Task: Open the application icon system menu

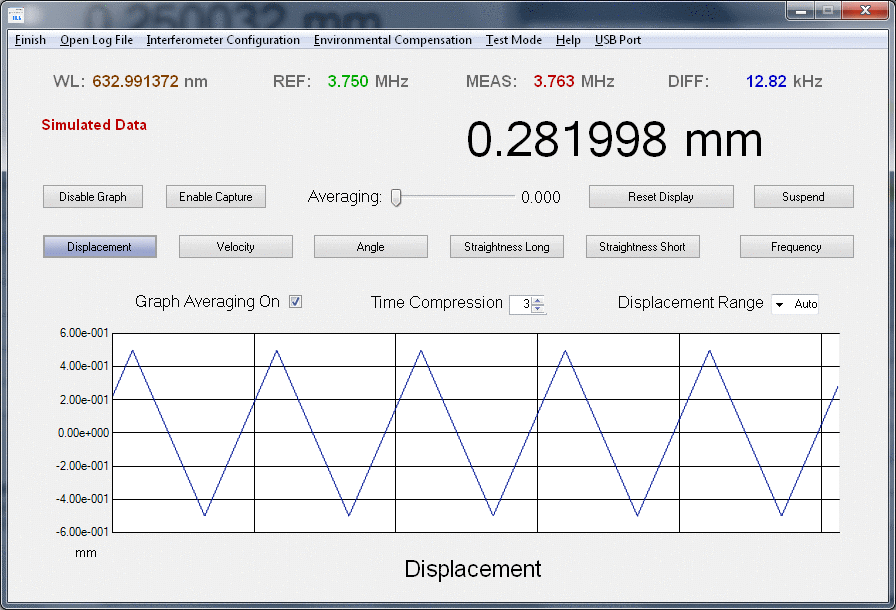Action: point(16,13)
